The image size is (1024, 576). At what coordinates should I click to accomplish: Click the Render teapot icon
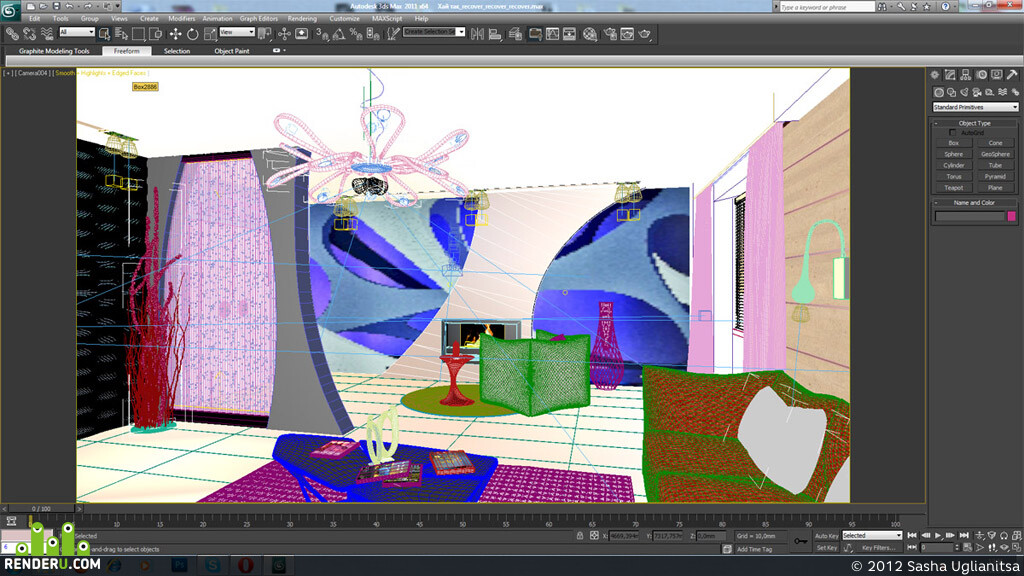[x=645, y=34]
